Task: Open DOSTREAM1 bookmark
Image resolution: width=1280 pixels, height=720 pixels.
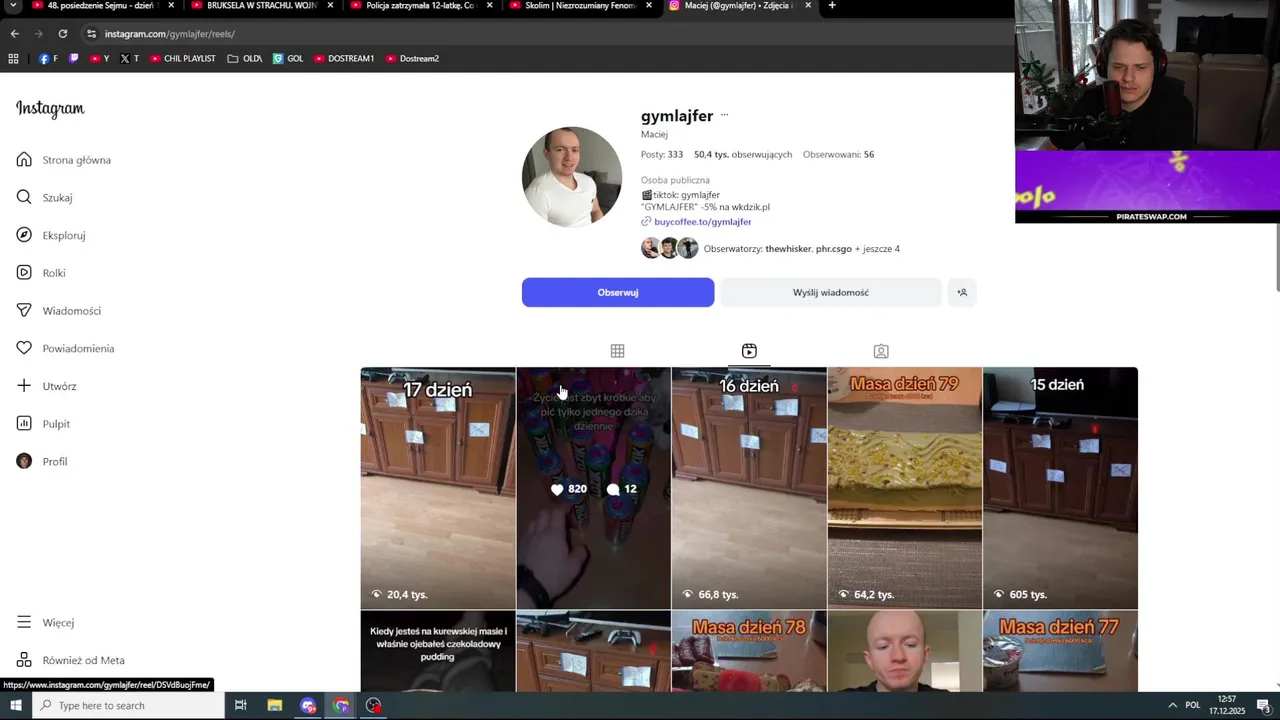Action: [344, 59]
